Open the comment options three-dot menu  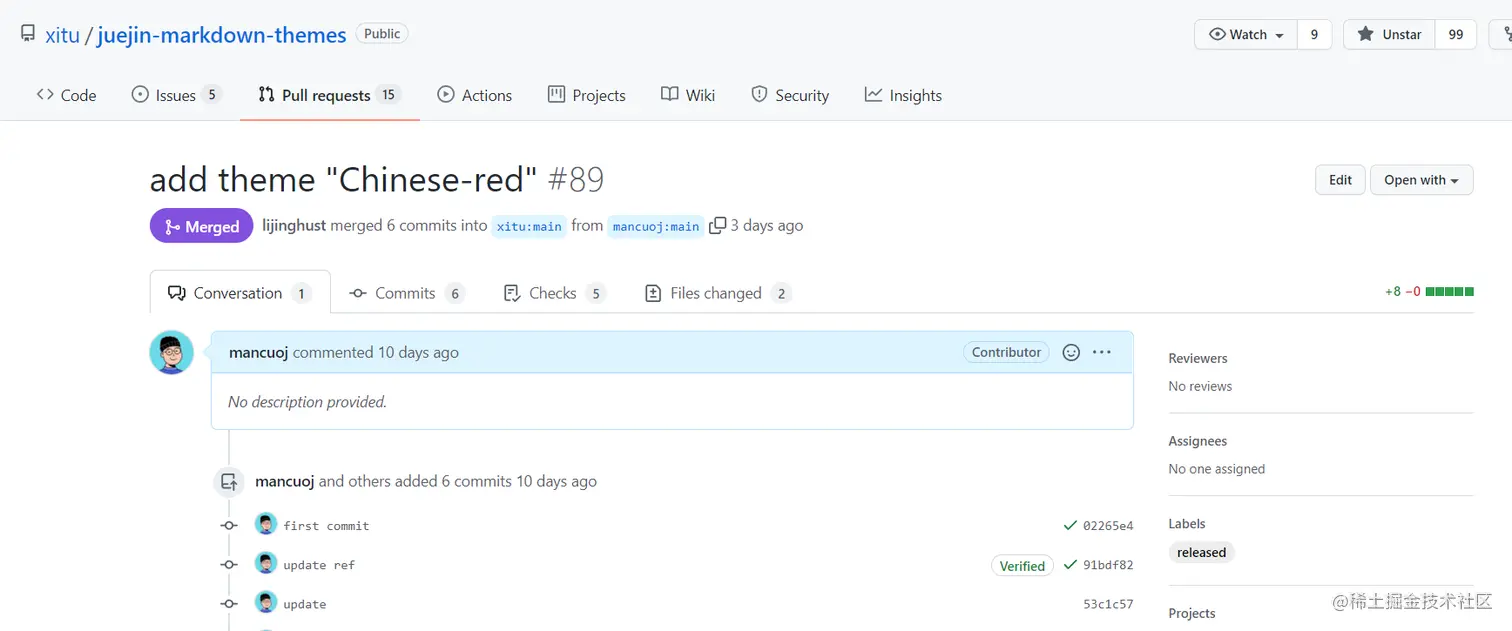click(x=1102, y=352)
